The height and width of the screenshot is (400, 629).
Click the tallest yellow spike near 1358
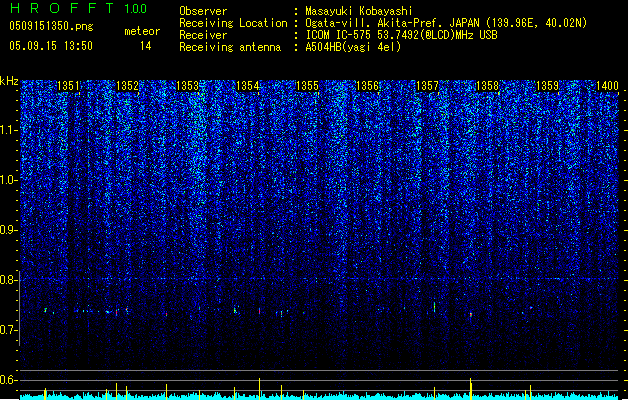tap(471, 388)
